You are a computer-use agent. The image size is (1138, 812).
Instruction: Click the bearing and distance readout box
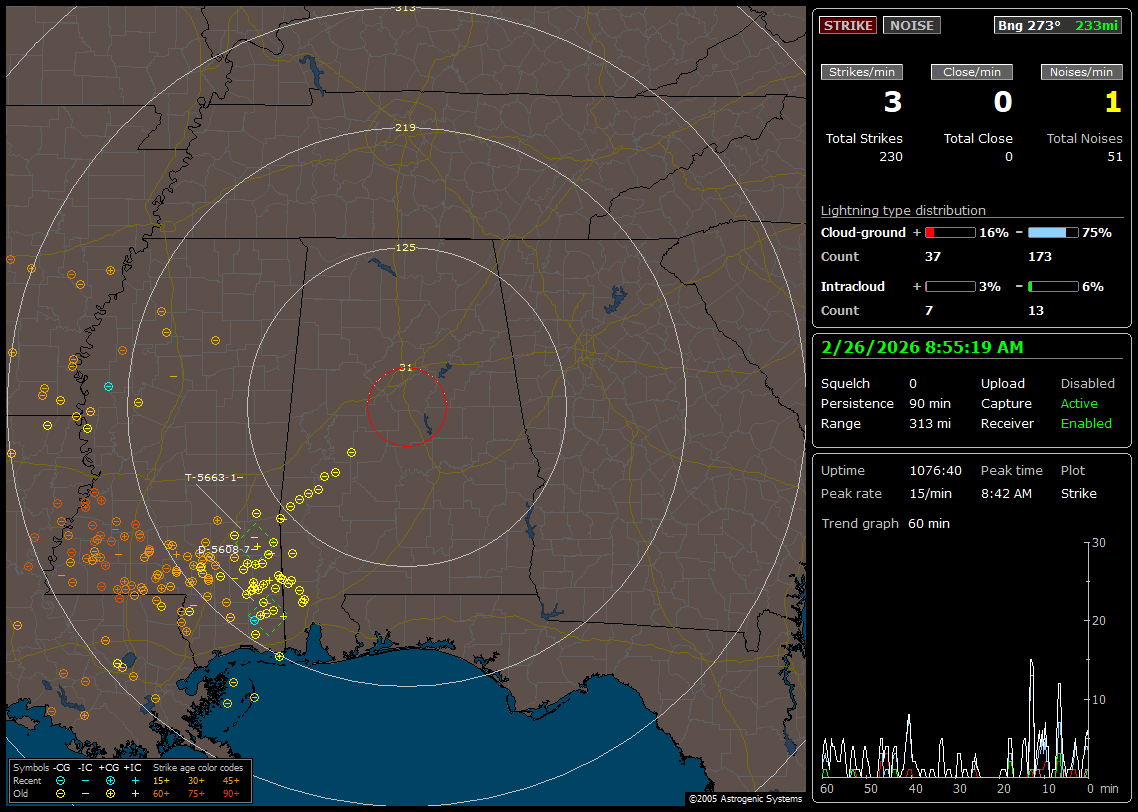1058,26
